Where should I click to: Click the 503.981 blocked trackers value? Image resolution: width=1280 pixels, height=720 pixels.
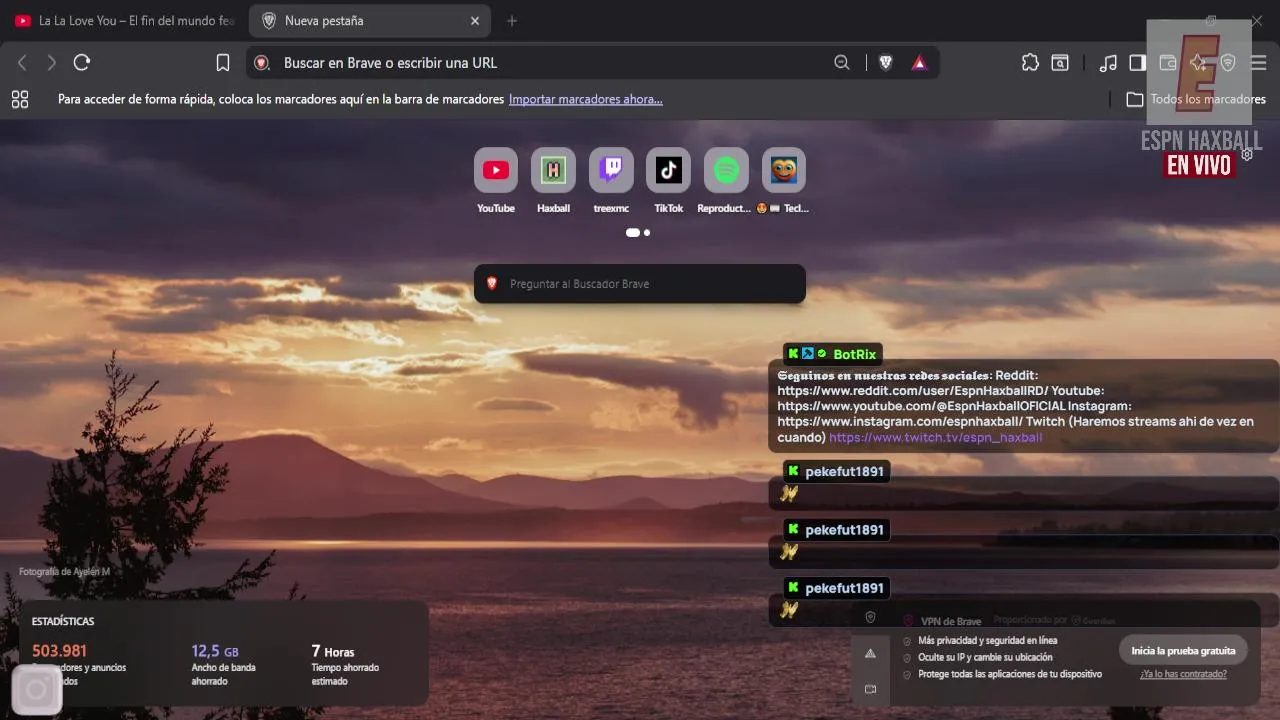click(59, 651)
